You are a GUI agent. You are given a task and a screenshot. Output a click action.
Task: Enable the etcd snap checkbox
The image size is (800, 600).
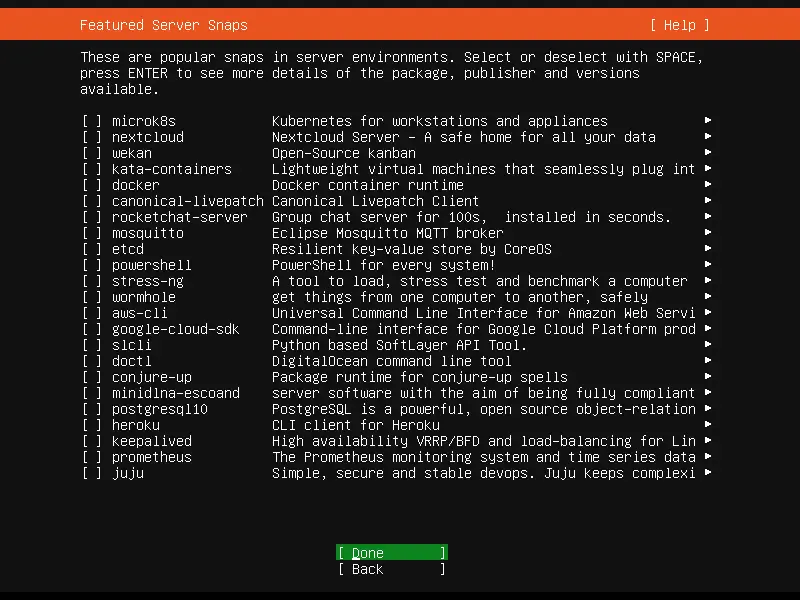coord(92,249)
